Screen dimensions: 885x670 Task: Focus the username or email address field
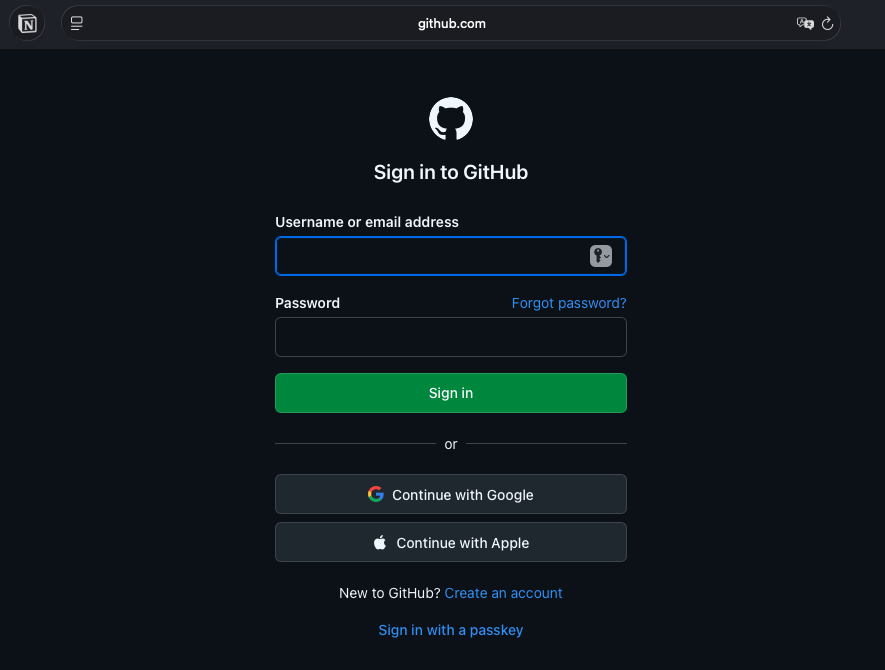click(430, 256)
